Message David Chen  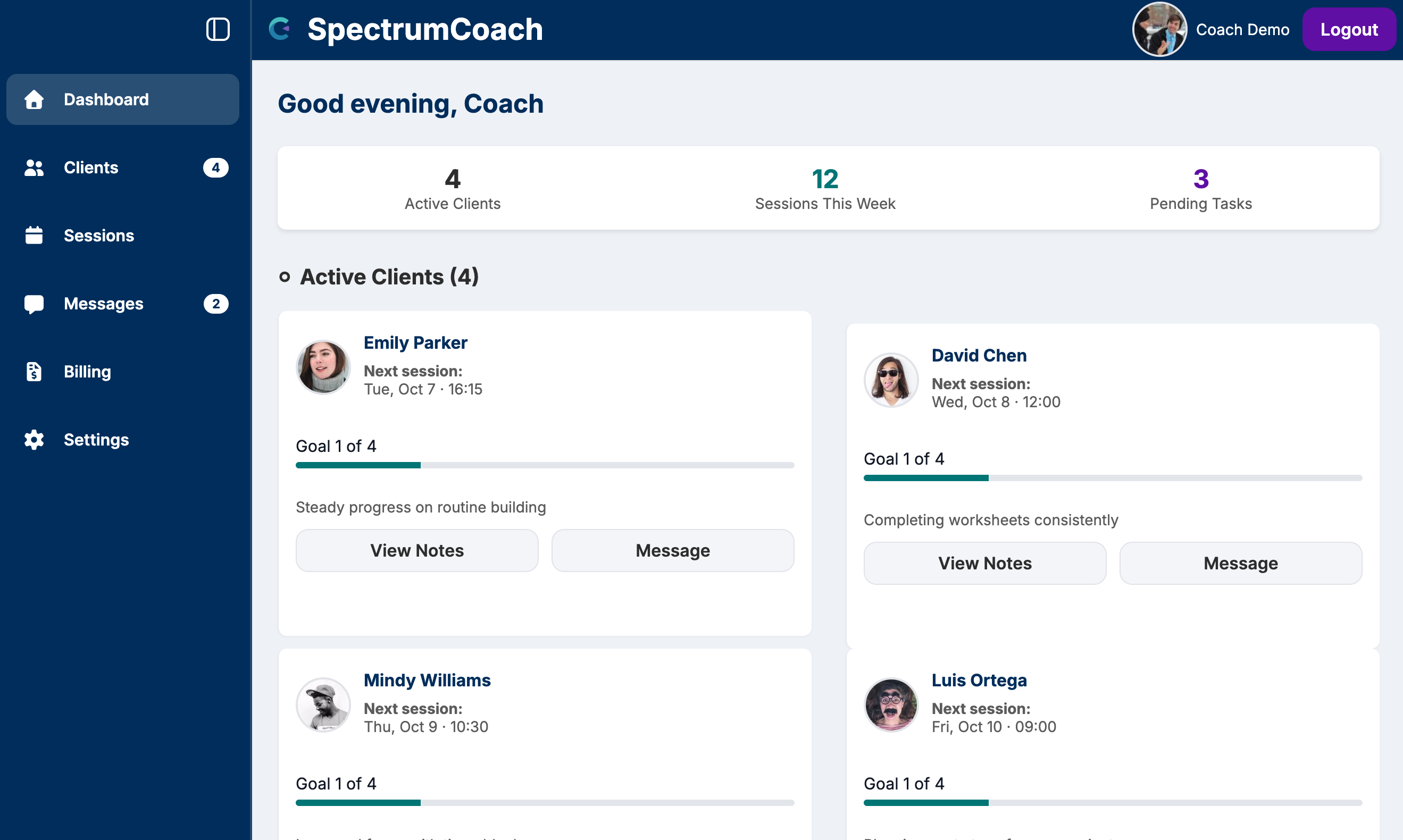(1240, 562)
